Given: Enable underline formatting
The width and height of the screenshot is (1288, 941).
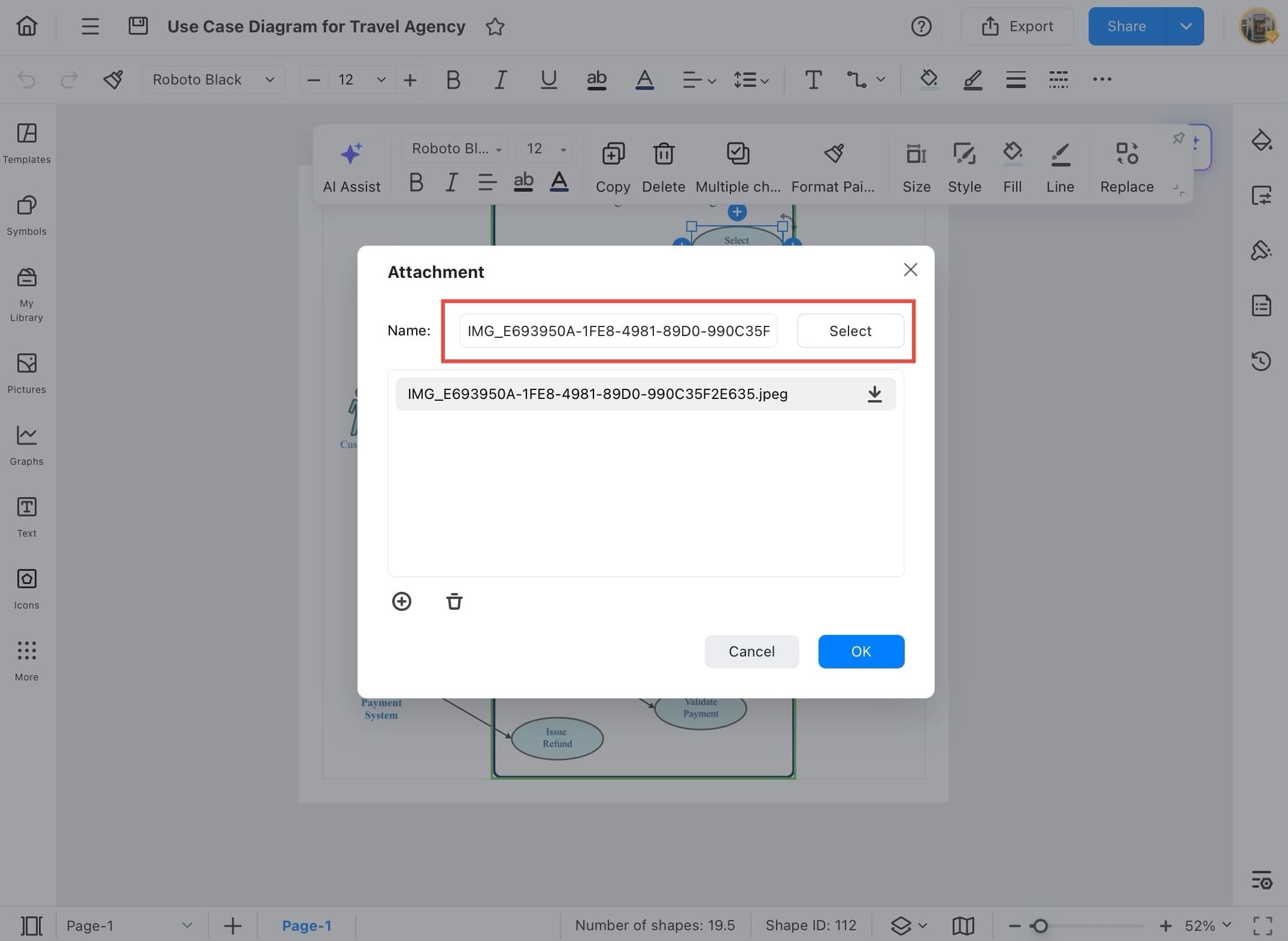Looking at the screenshot, I should pyautogui.click(x=548, y=79).
